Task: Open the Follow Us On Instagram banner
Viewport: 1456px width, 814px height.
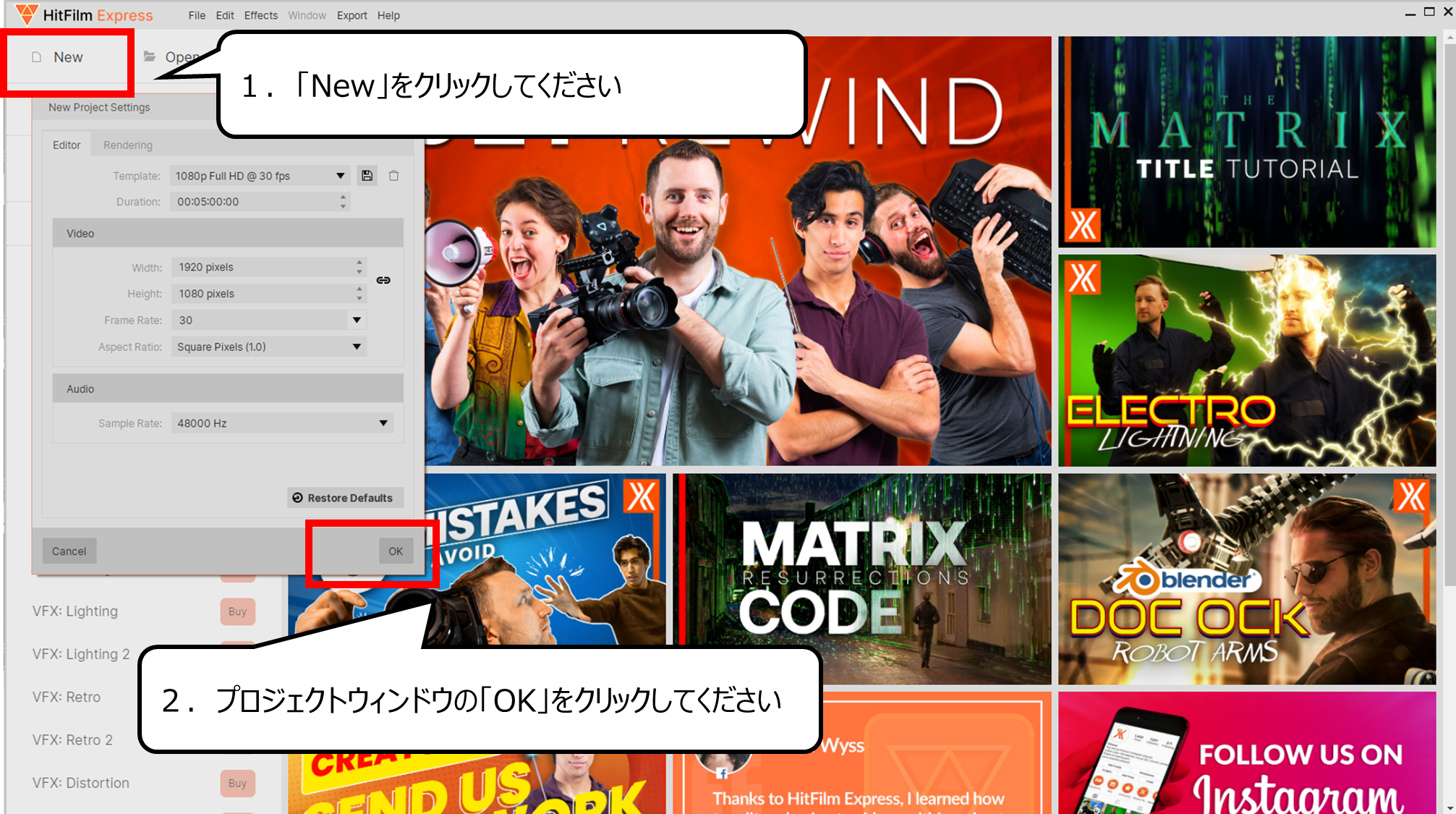Action: coord(1247,752)
